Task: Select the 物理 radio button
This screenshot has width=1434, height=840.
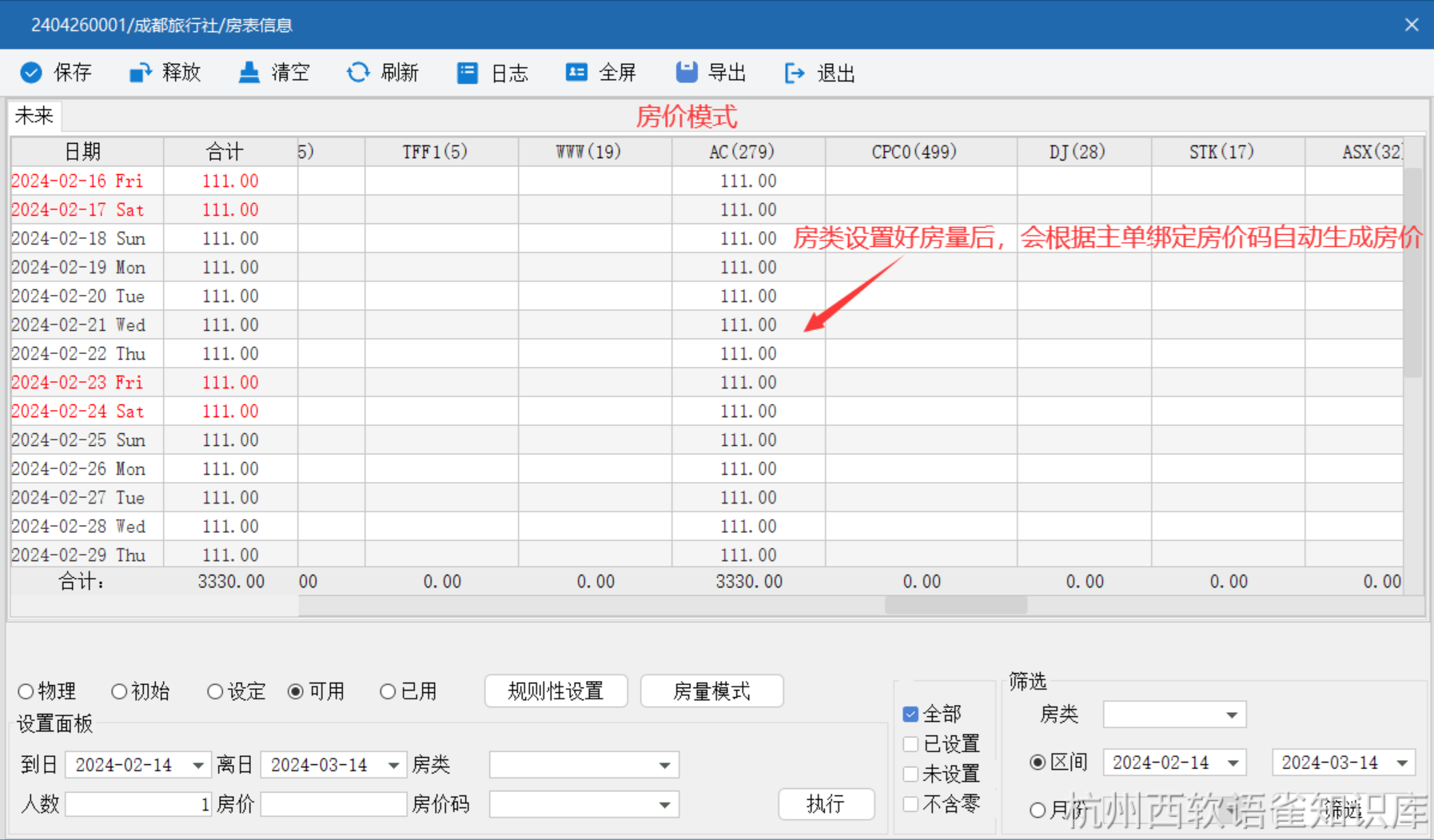Action: point(26,691)
